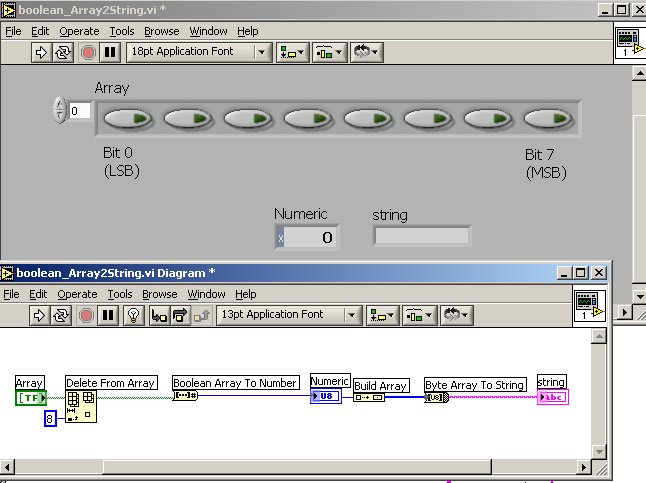Toggle Highlight Execution light bulb

click(x=133, y=316)
